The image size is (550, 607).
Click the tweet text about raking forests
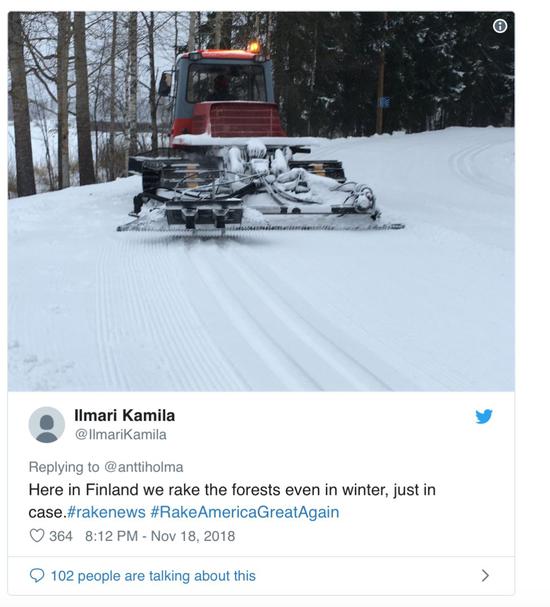(x=232, y=501)
